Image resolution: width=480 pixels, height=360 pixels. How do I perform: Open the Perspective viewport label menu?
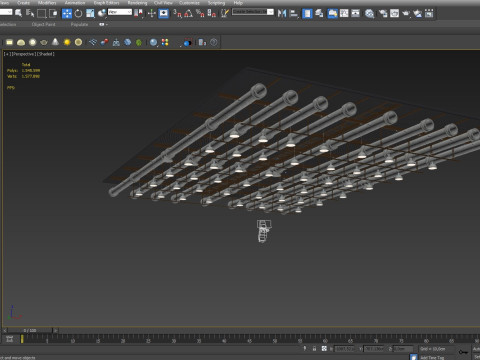(24, 54)
